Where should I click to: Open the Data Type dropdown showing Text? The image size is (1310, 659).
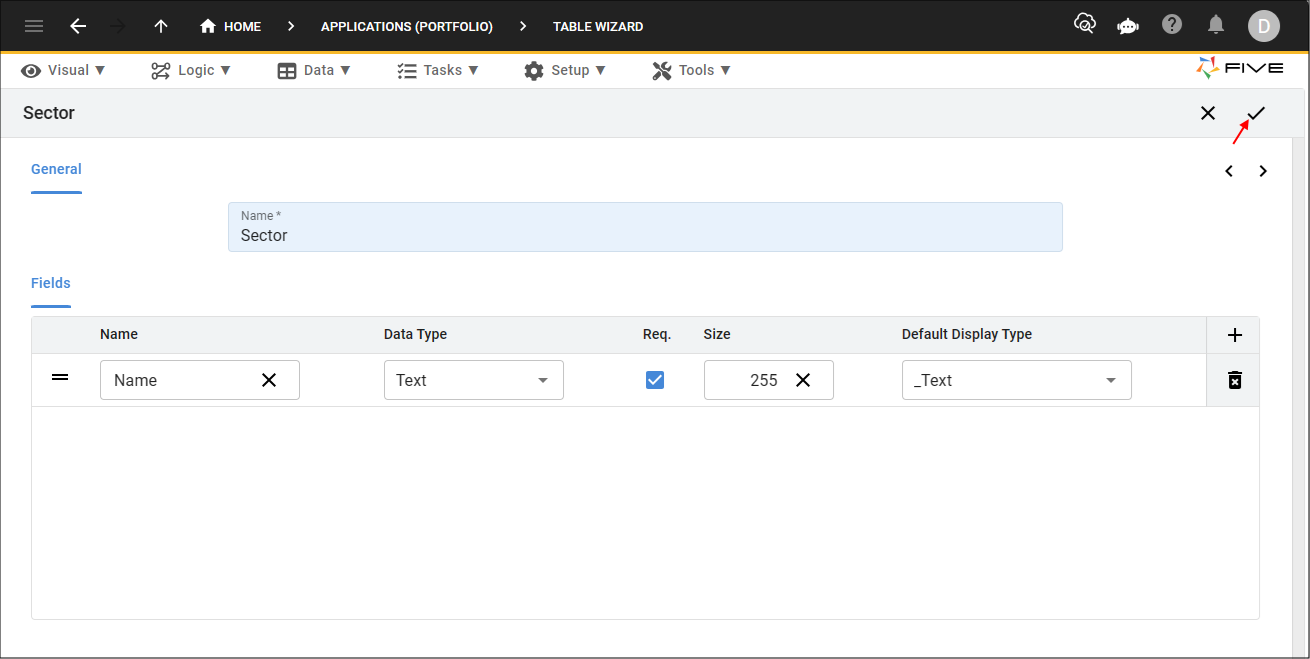tap(474, 380)
